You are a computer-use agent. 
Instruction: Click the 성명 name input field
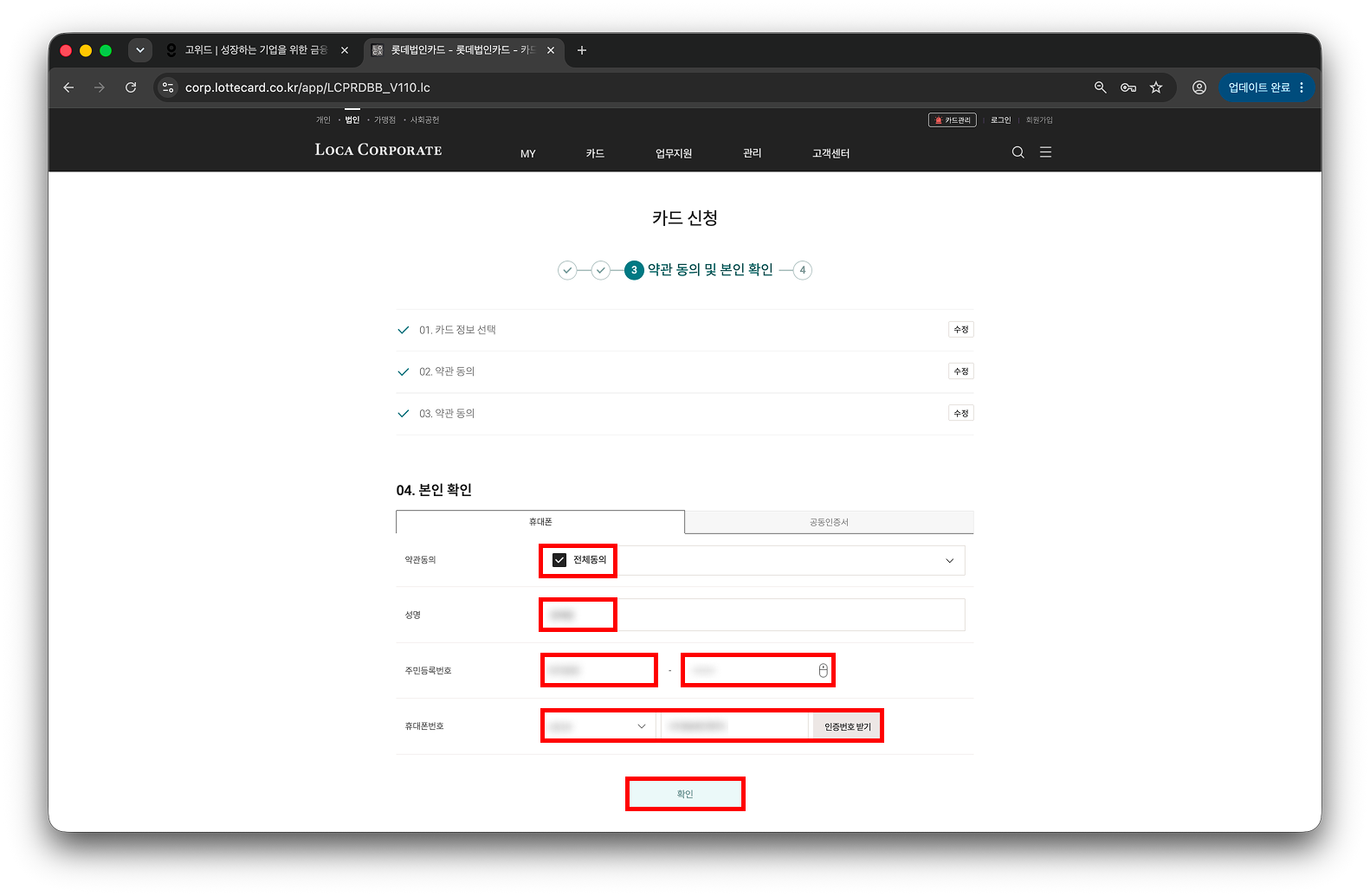click(753, 615)
